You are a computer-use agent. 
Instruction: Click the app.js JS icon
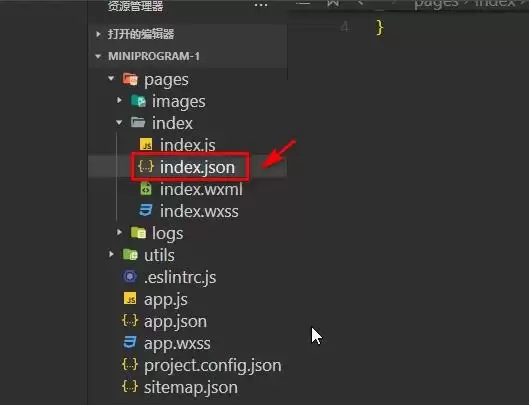click(x=130, y=299)
